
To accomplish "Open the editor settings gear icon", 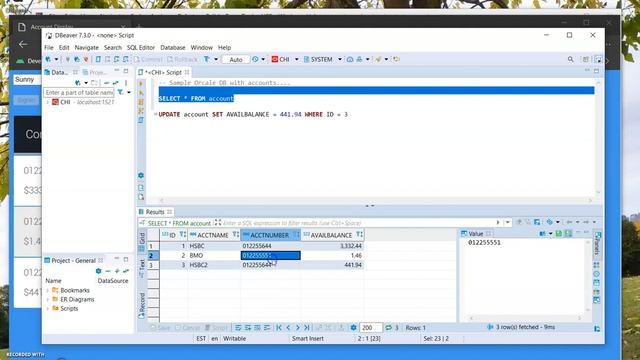I will point(141,176).
